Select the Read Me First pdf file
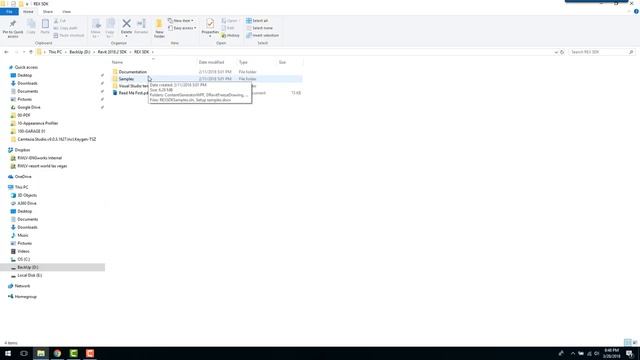This screenshot has height=360, width=640. point(130,93)
